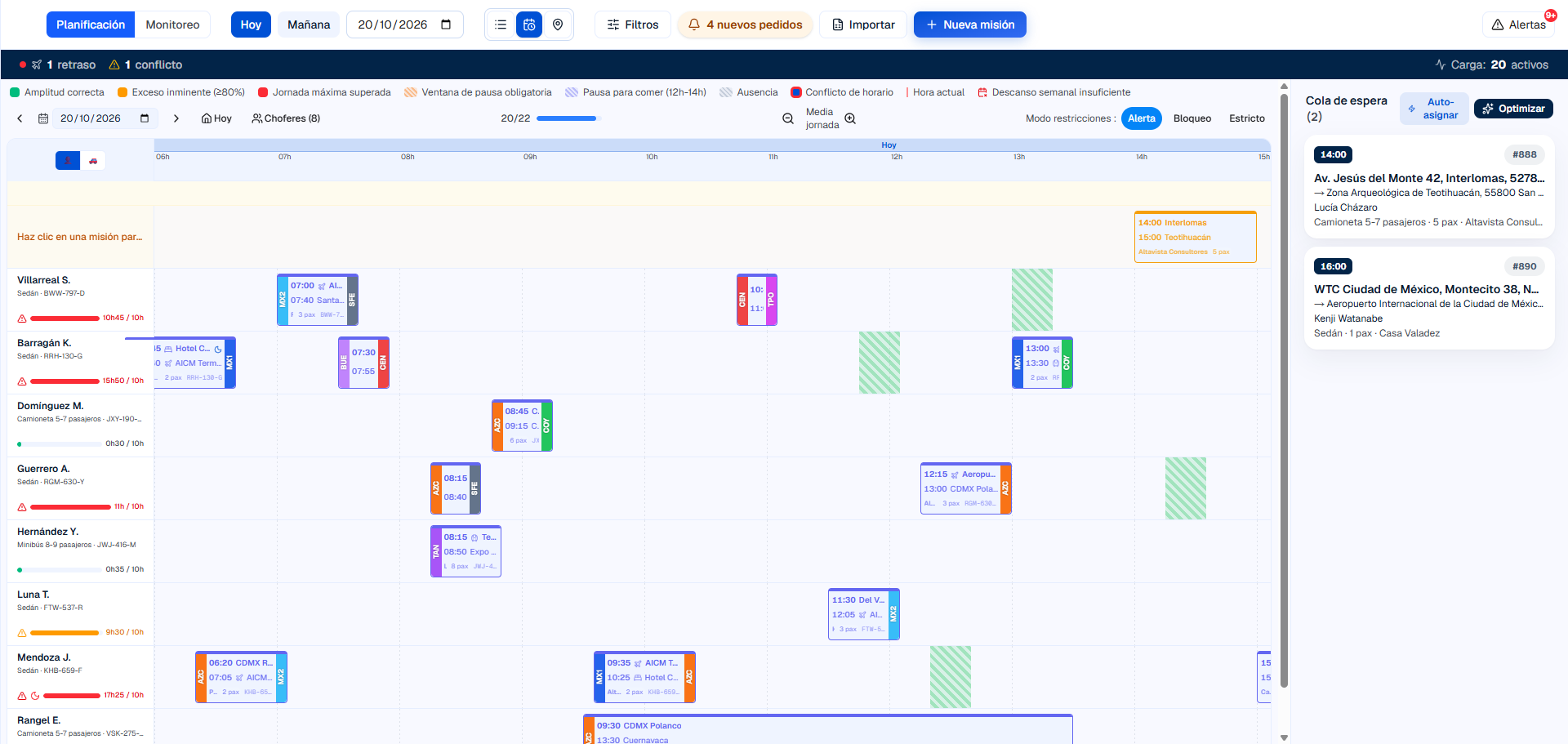The width and height of the screenshot is (1568, 744).
Task: Go to next day arrow
Action: point(176,118)
